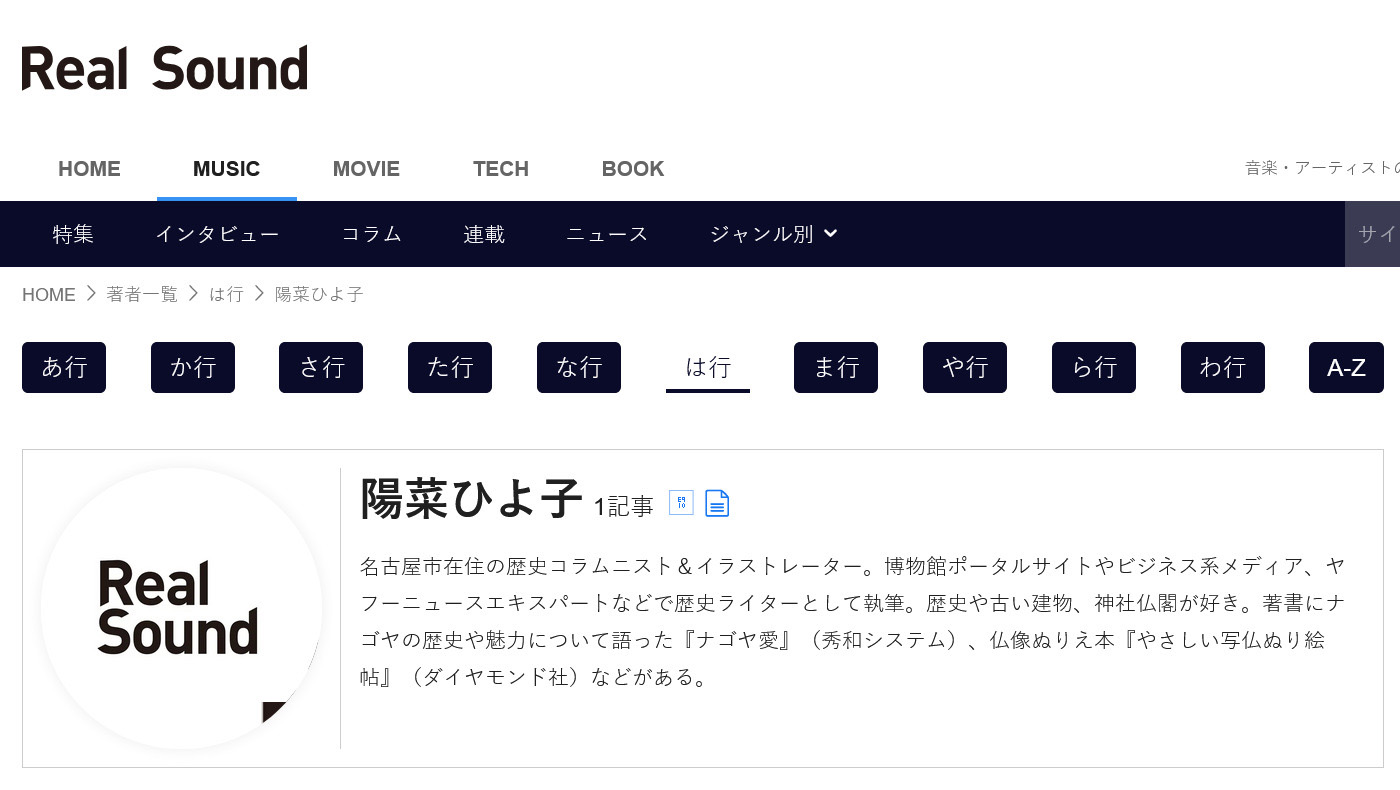Image resolution: width=1400 pixels, height=790 pixels.
Task: Switch to the MOVIE tab
Action: click(x=366, y=169)
